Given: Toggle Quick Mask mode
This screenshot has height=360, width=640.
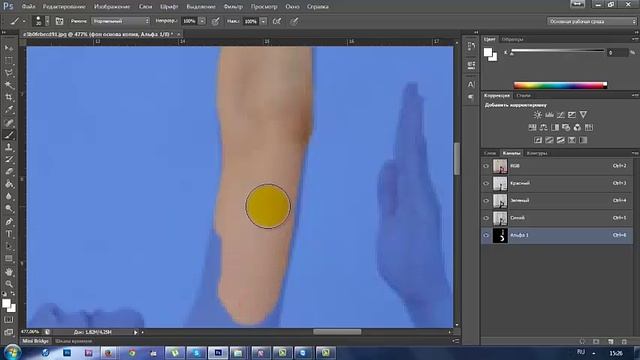Looking at the screenshot, I should point(9,320).
